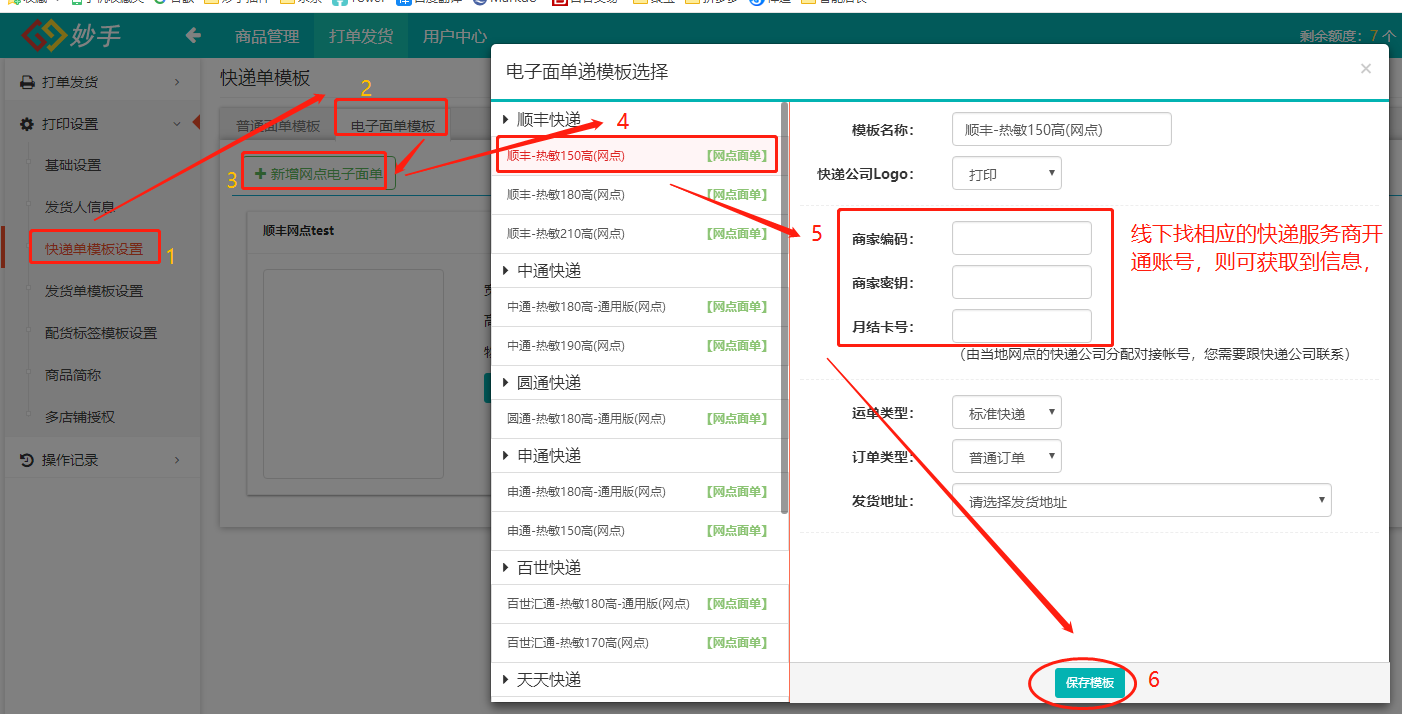Close the 电子面单递模板选择 dialog
1402x714 pixels.
point(1366,69)
